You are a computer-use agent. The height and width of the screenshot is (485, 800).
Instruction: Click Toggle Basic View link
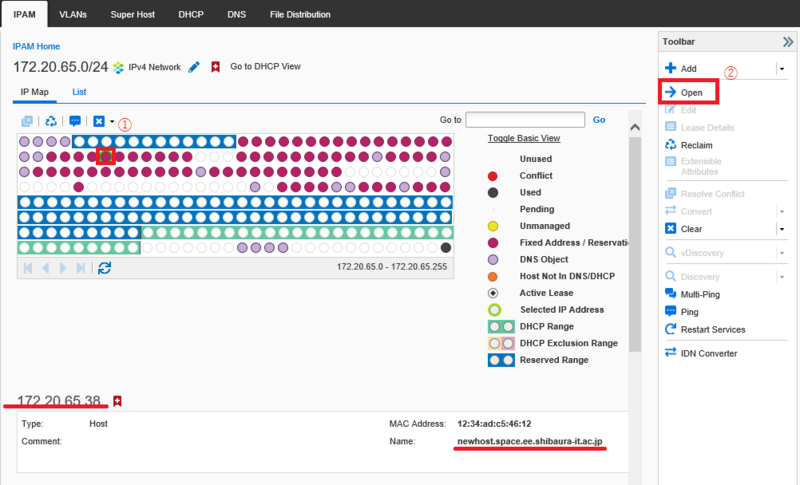[523, 138]
